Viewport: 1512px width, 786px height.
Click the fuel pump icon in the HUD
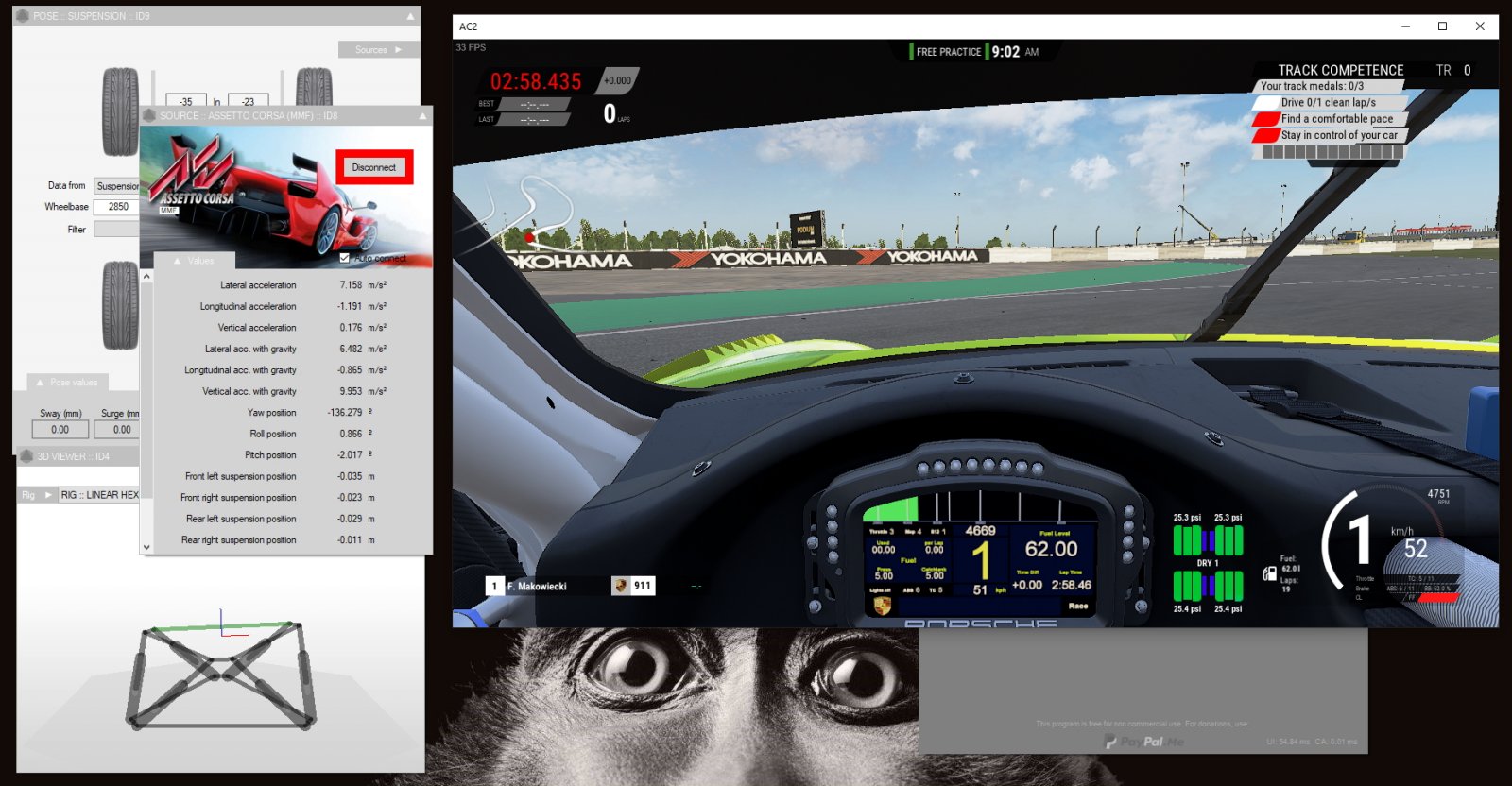point(1270,573)
